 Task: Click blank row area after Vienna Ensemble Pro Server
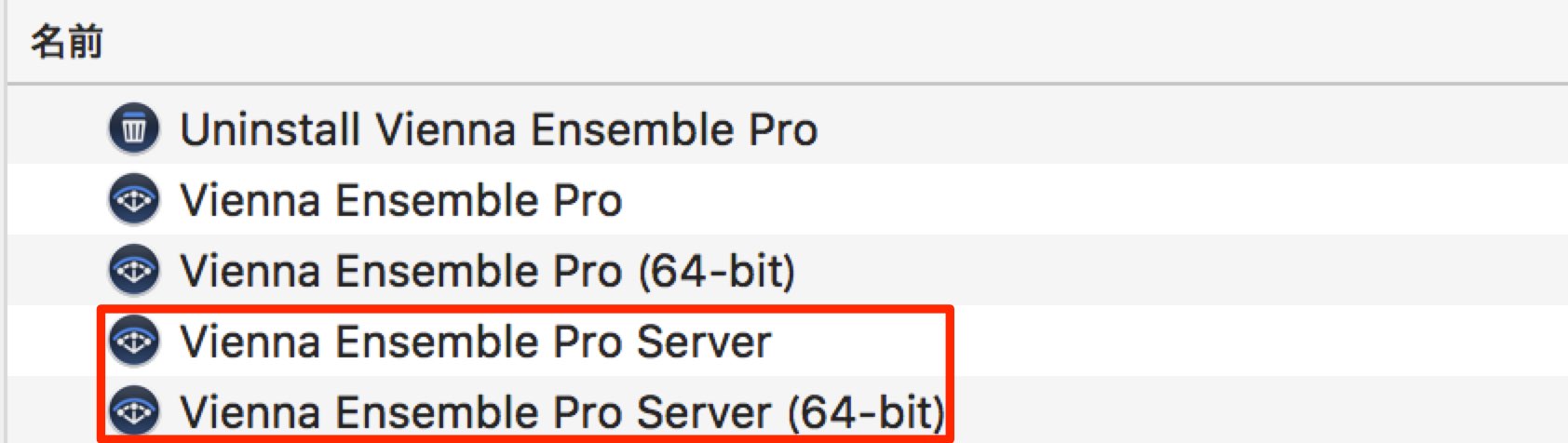pos(1262,341)
